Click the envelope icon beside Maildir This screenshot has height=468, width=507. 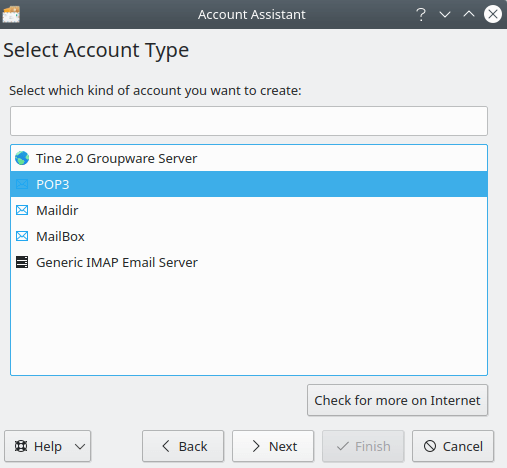tap(22, 210)
